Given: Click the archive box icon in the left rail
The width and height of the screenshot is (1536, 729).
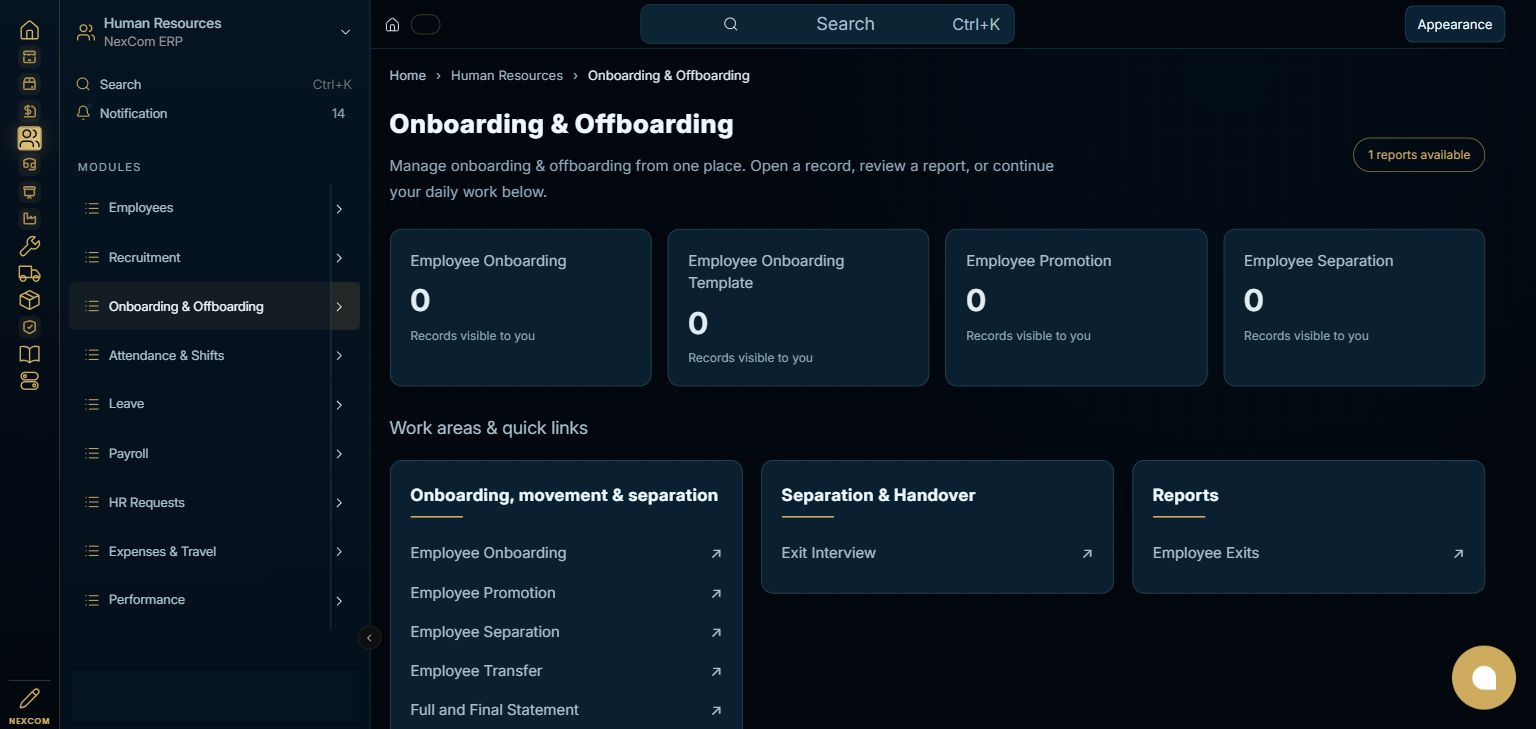Looking at the screenshot, I should pos(30,57).
